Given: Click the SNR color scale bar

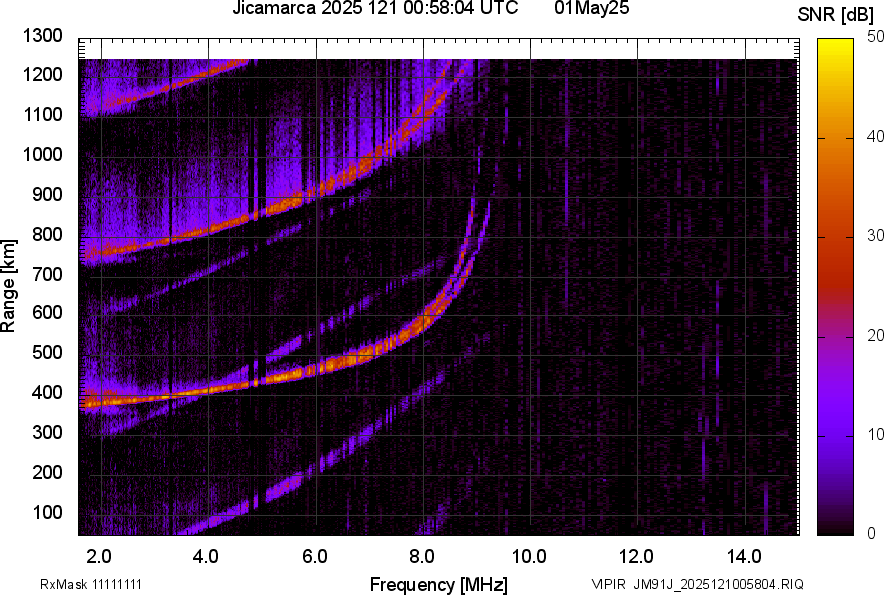Looking at the screenshot, I should [836, 287].
